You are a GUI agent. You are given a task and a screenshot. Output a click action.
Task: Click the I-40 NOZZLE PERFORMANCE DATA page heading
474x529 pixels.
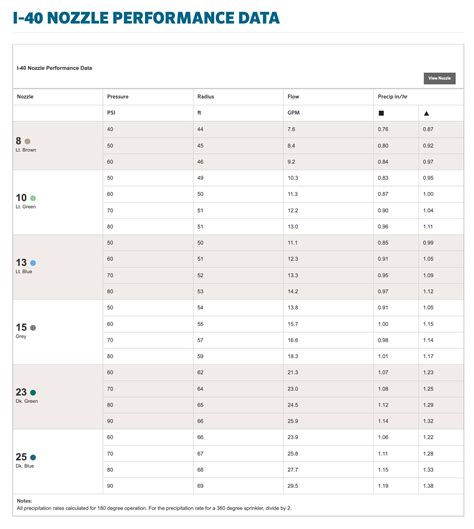(146, 18)
